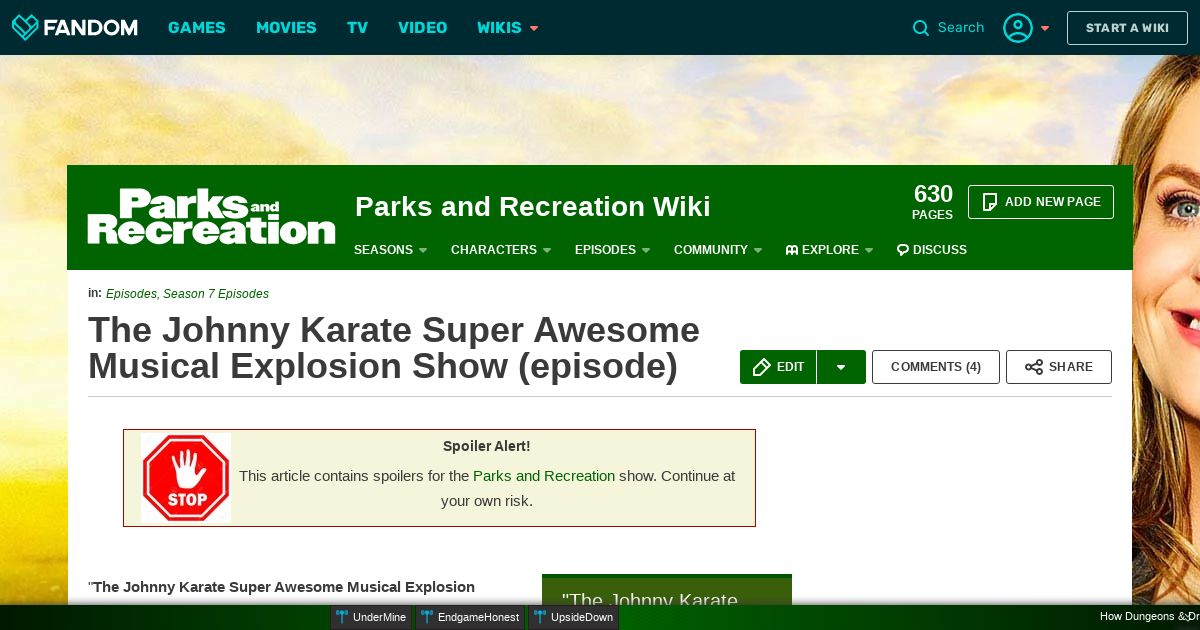The image size is (1200, 630).
Task: Expand the Community menu
Action: (718, 250)
